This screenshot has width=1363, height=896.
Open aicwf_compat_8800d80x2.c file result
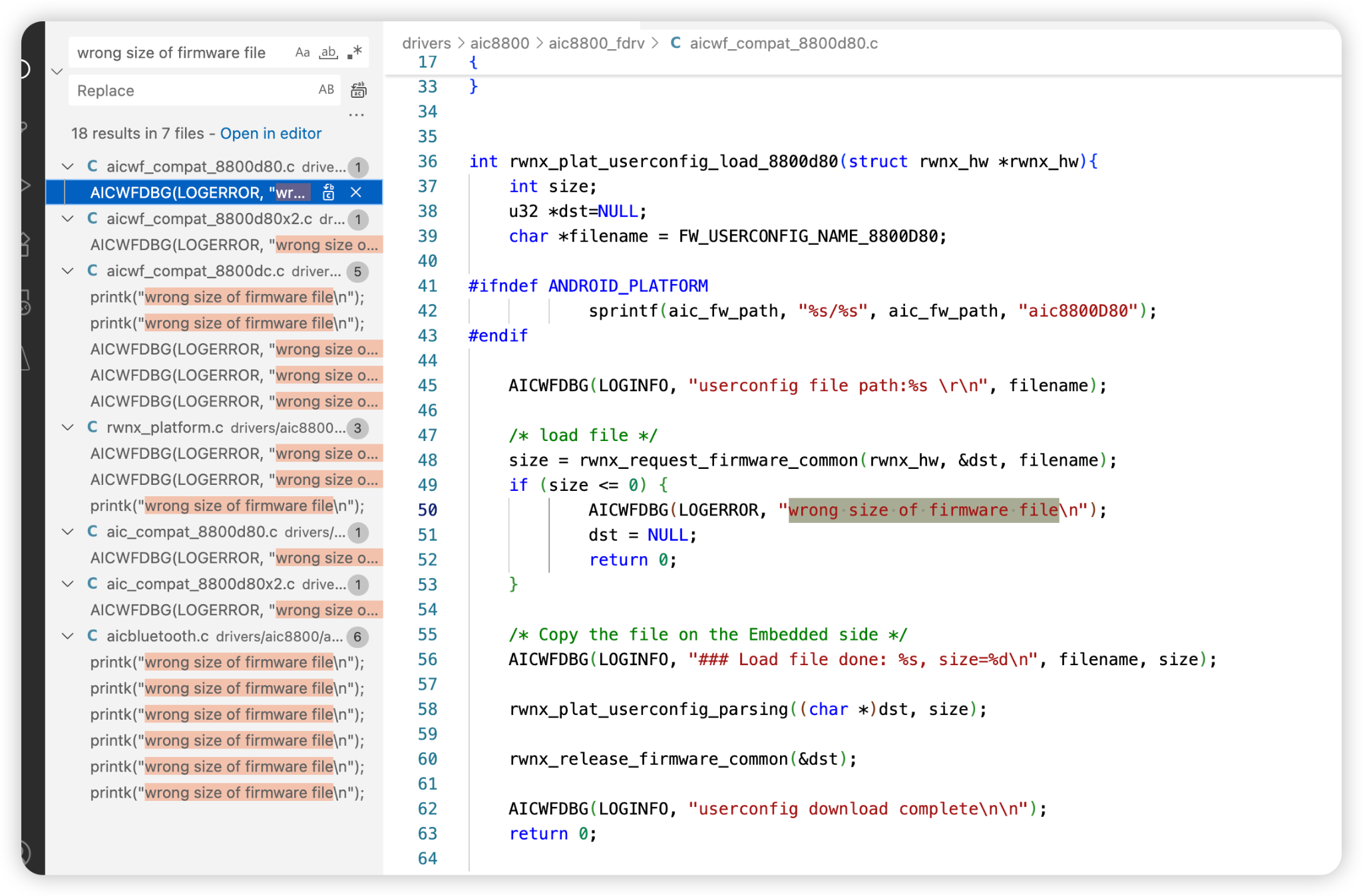click(214, 219)
